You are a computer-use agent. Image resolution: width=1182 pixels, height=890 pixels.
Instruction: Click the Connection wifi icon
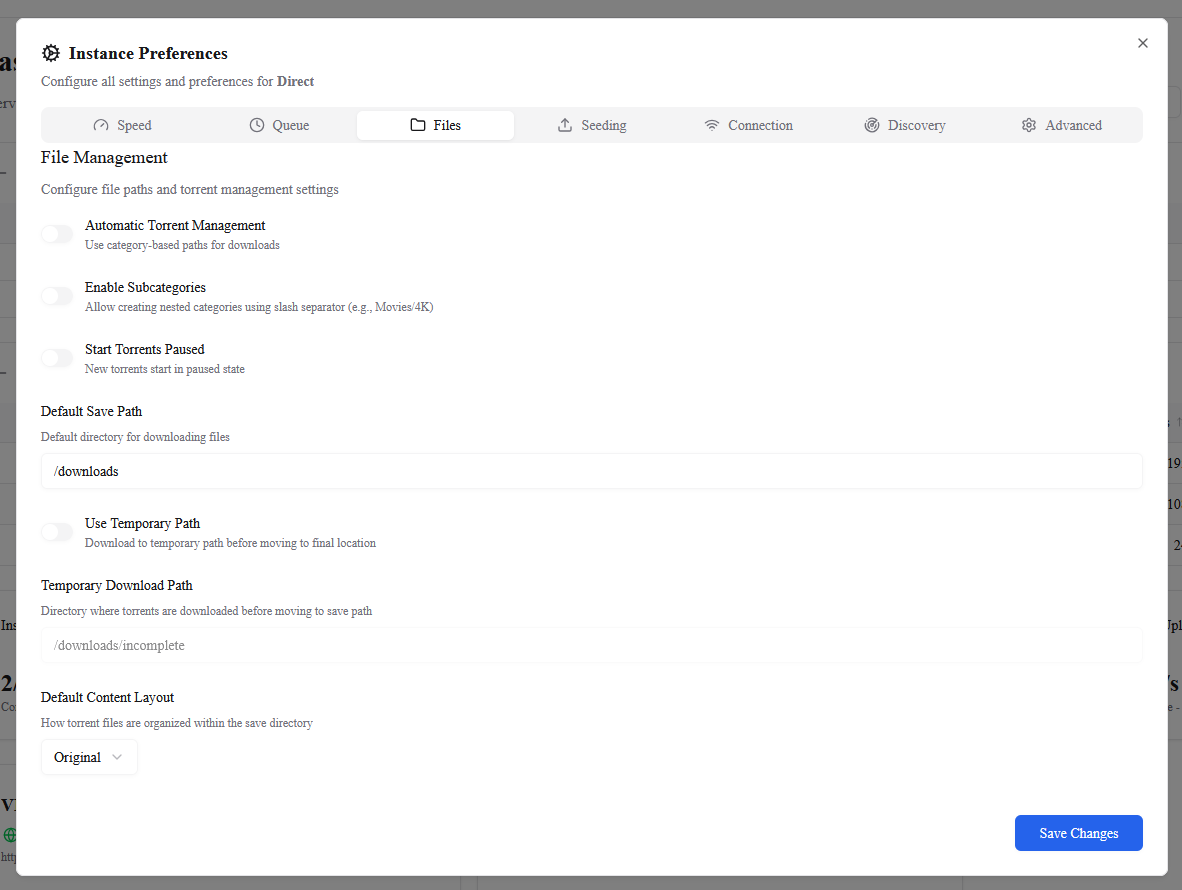[x=712, y=125]
